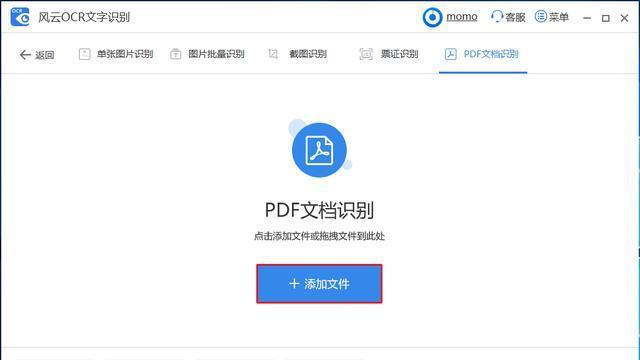Click the plus icon on 添加文件
640x360 pixels.
tap(294, 283)
